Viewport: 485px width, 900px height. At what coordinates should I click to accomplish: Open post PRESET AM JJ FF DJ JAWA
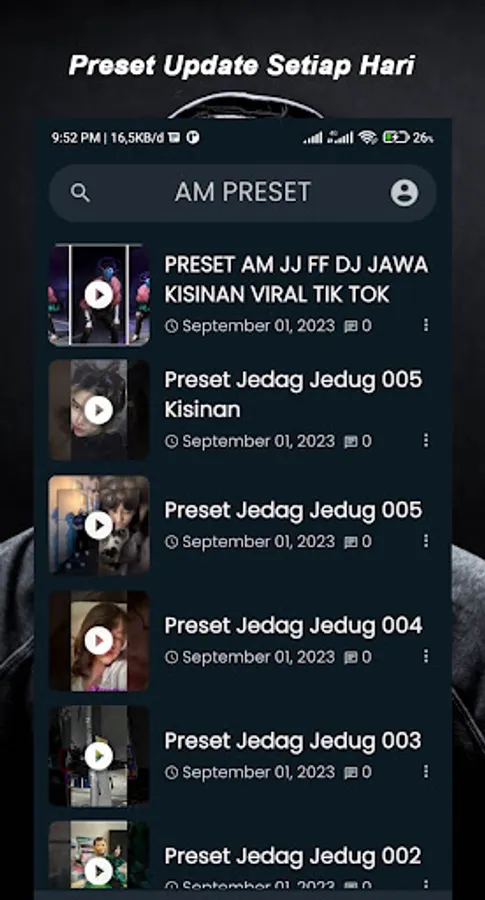click(296, 280)
